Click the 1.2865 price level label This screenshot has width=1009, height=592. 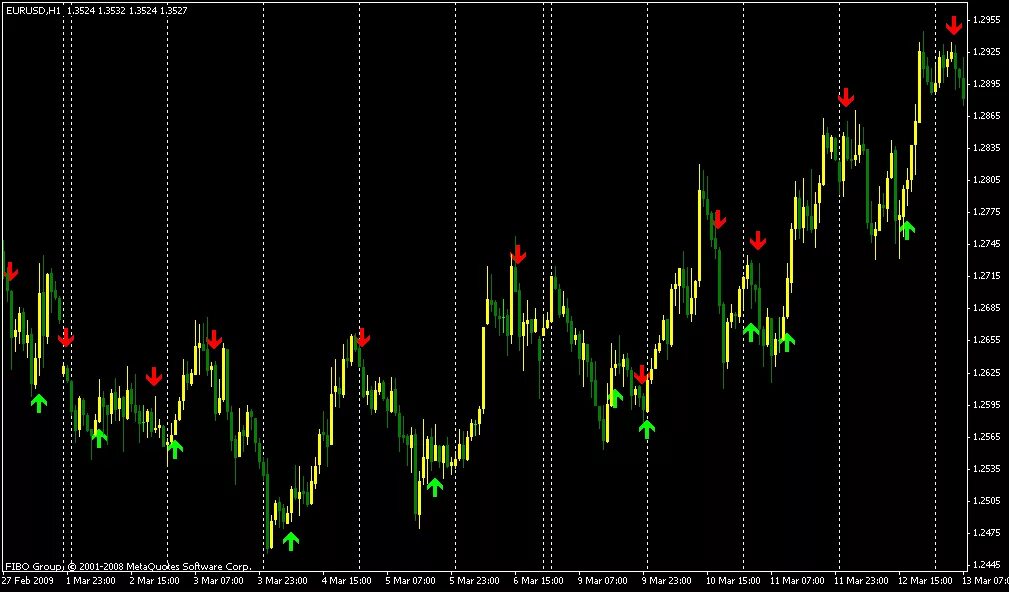tap(986, 116)
